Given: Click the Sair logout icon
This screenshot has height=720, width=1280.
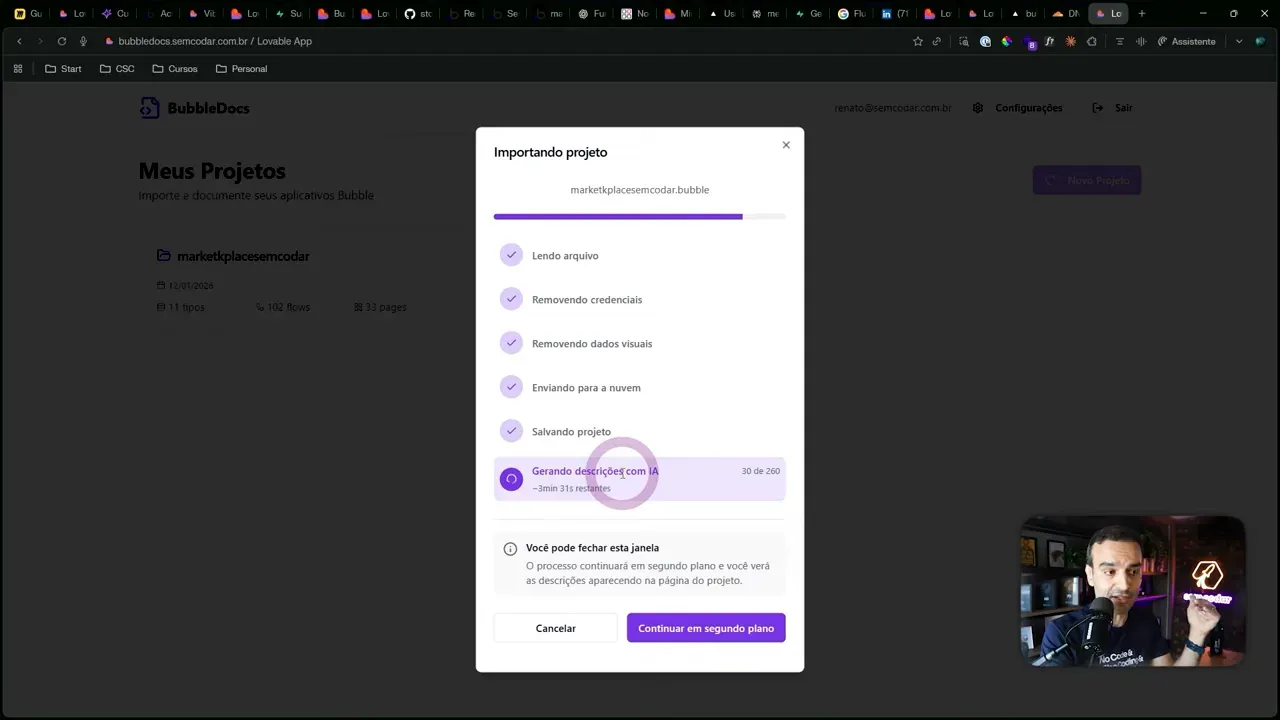Looking at the screenshot, I should [1098, 108].
